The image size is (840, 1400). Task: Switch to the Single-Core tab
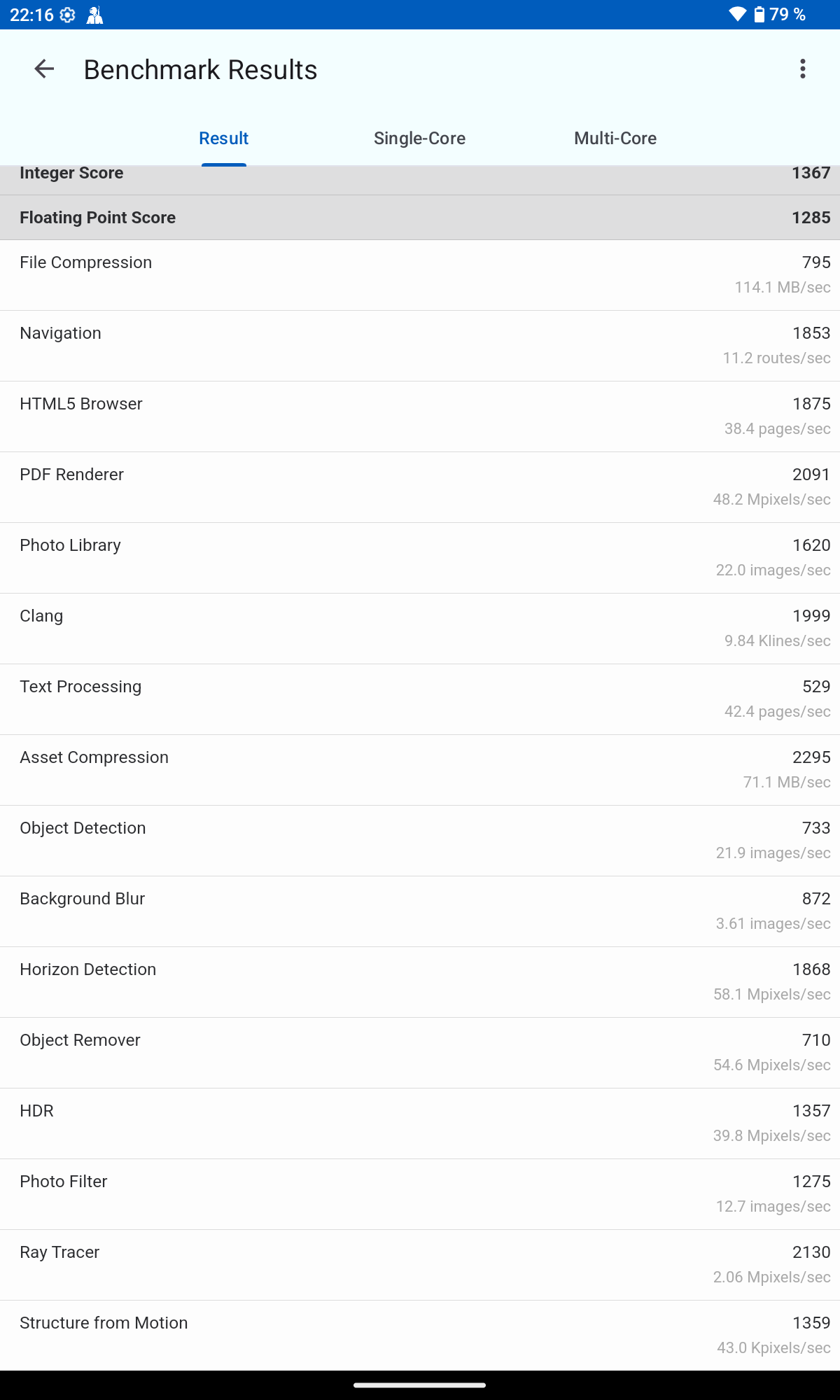(419, 139)
